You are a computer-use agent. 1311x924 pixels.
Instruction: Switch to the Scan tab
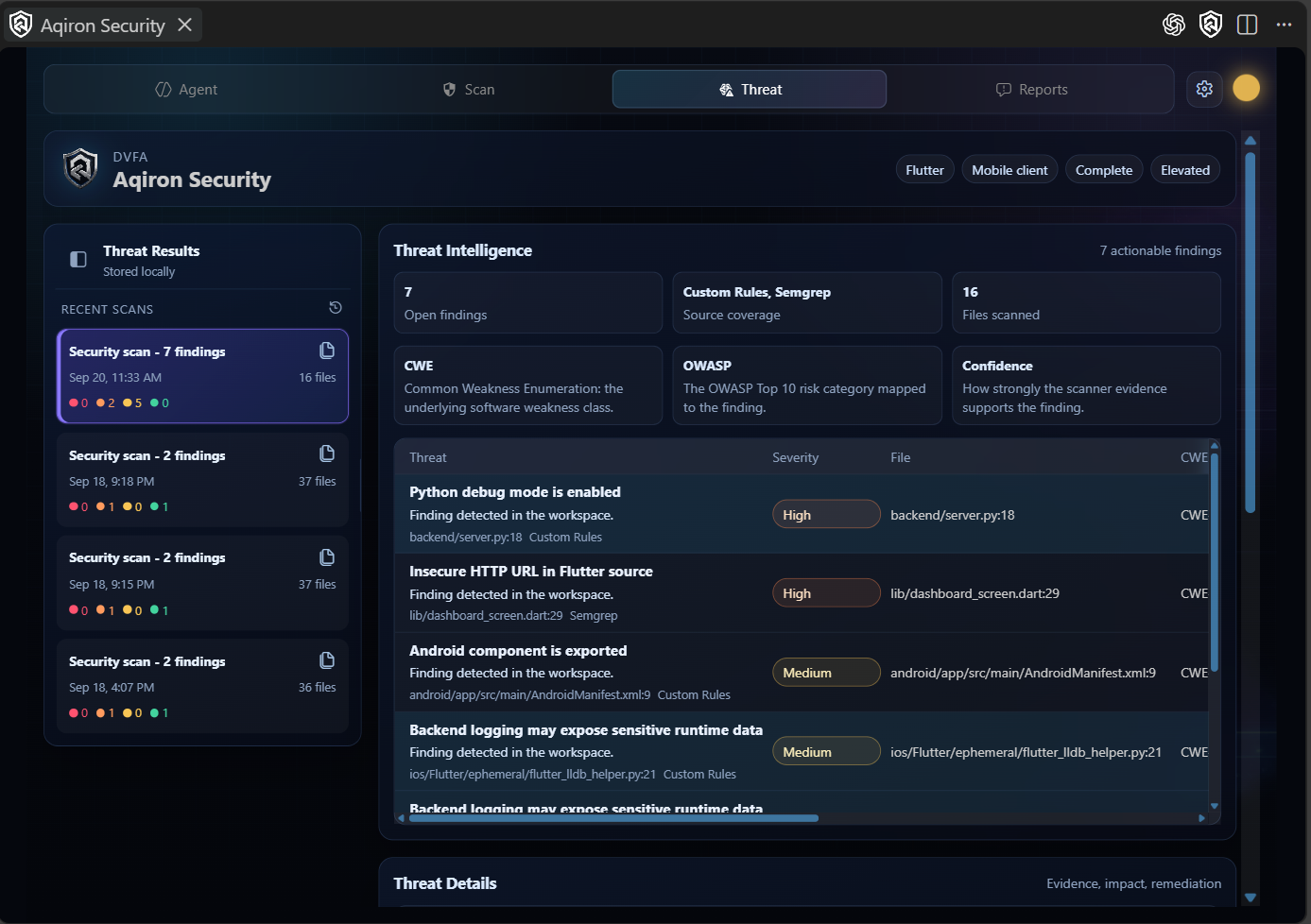click(469, 90)
